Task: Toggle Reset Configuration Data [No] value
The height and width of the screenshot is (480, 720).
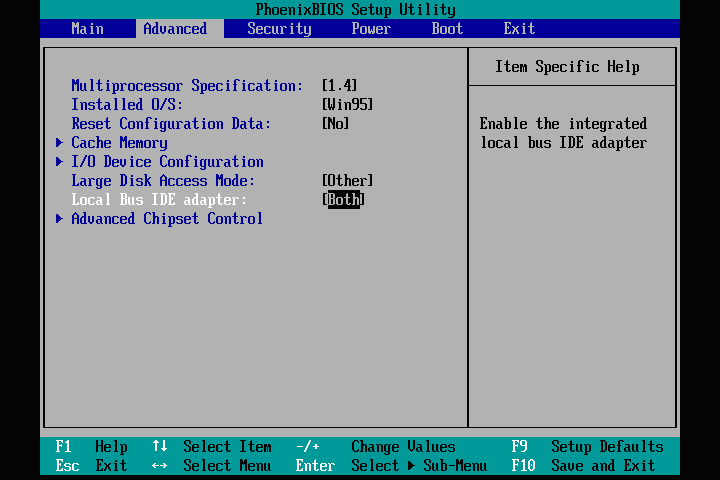Action: coord(335,124)
